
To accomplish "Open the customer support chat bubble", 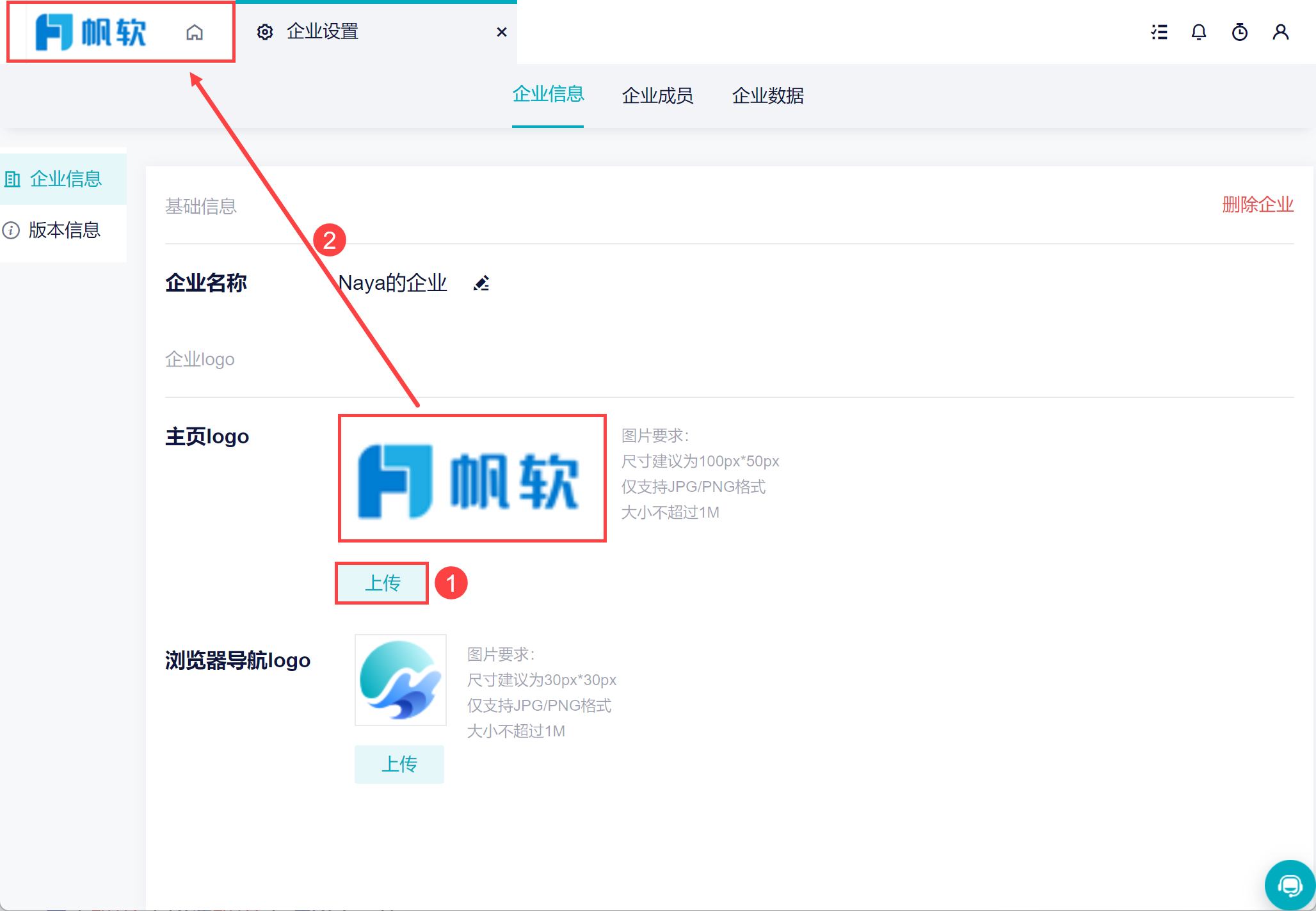I will pos(1289,885).
